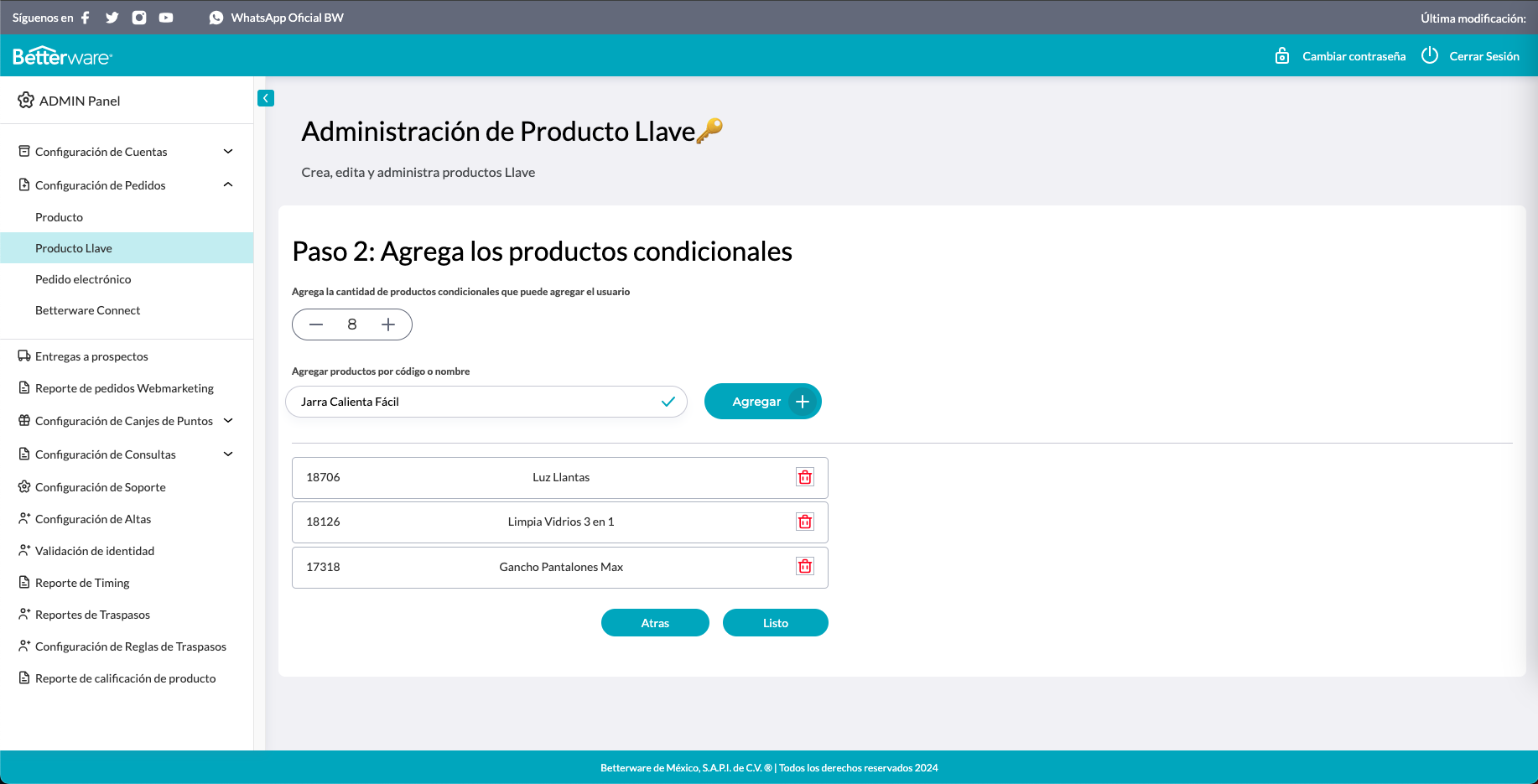Increase conditional product quantity with plus
The image size is (1538, 784).
click(388, 325)
